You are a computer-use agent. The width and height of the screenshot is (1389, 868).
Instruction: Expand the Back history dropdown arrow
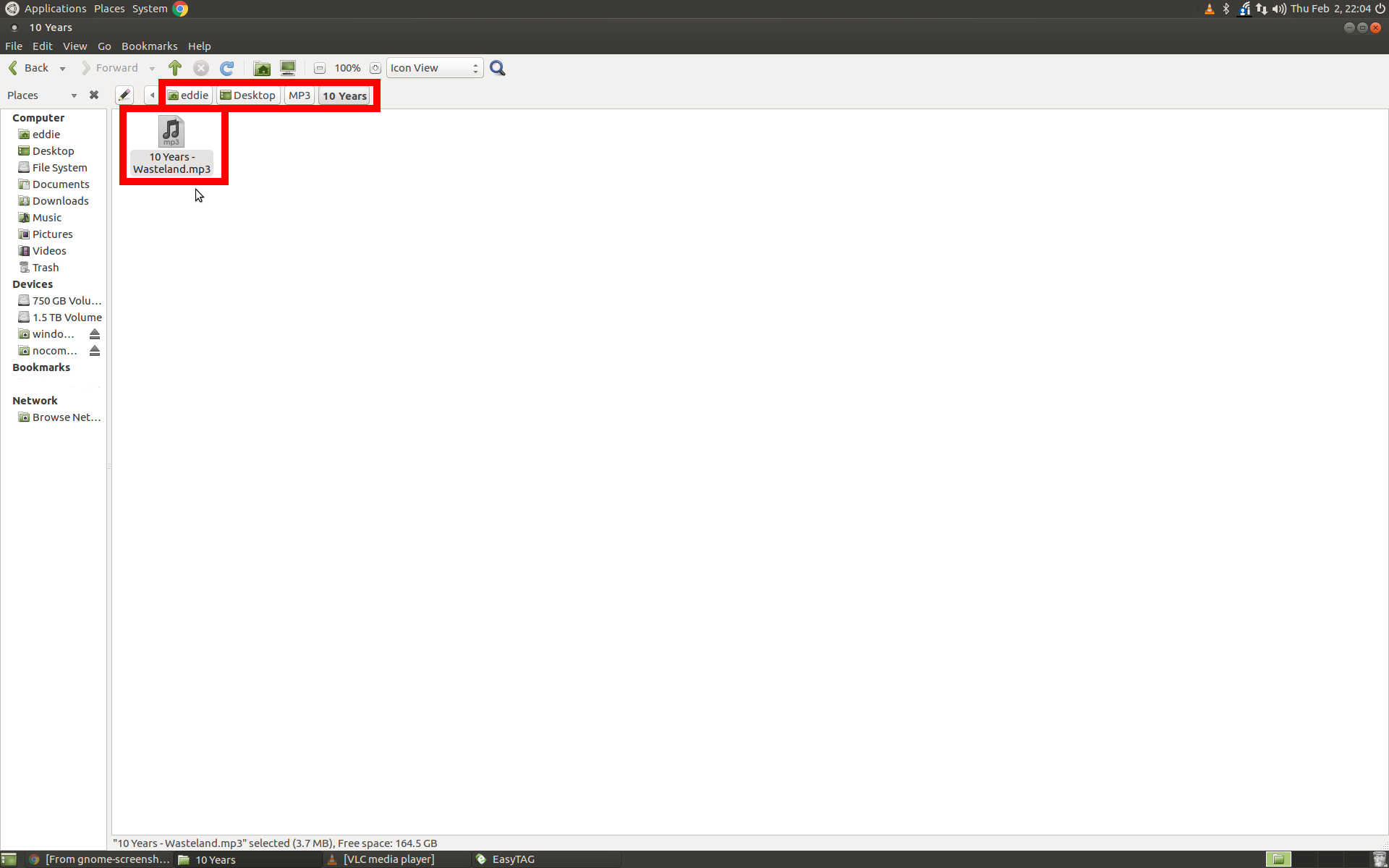pyautogui.click(x=62, y=69)
